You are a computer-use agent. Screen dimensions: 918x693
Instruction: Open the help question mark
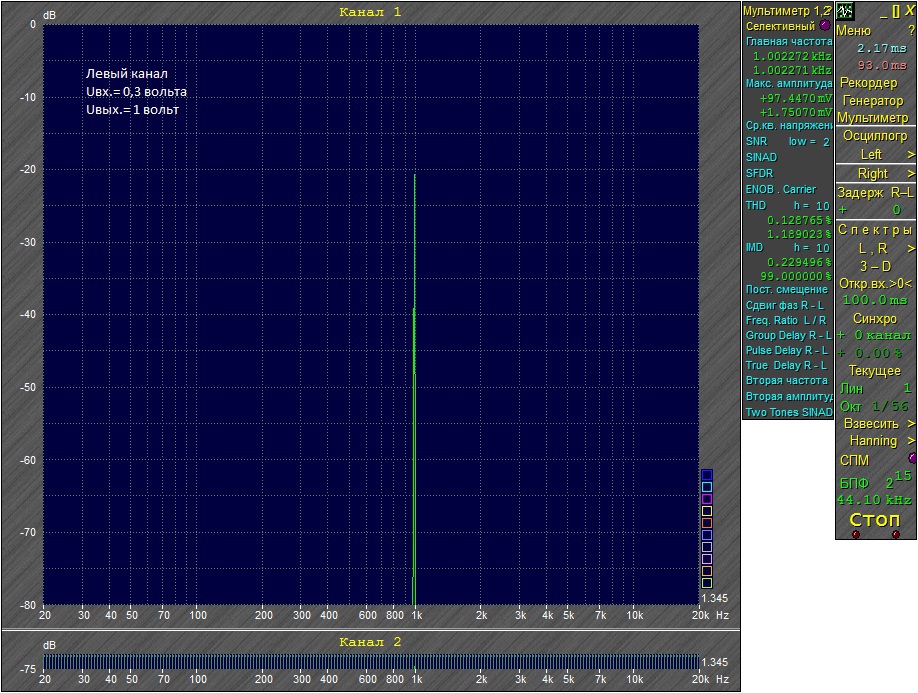tap(911, 31)
